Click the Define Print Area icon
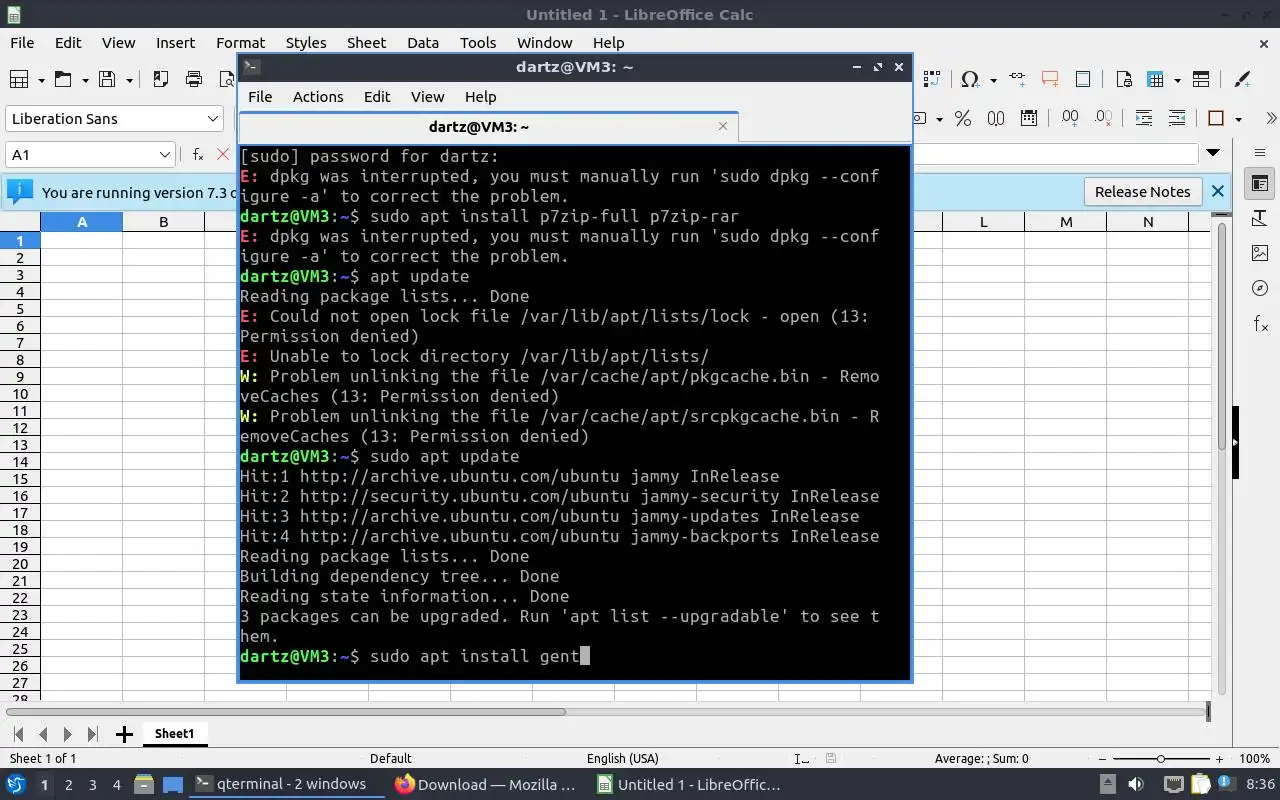The width and height of the screenshot is (1280, 800). tap(1124, 80)
